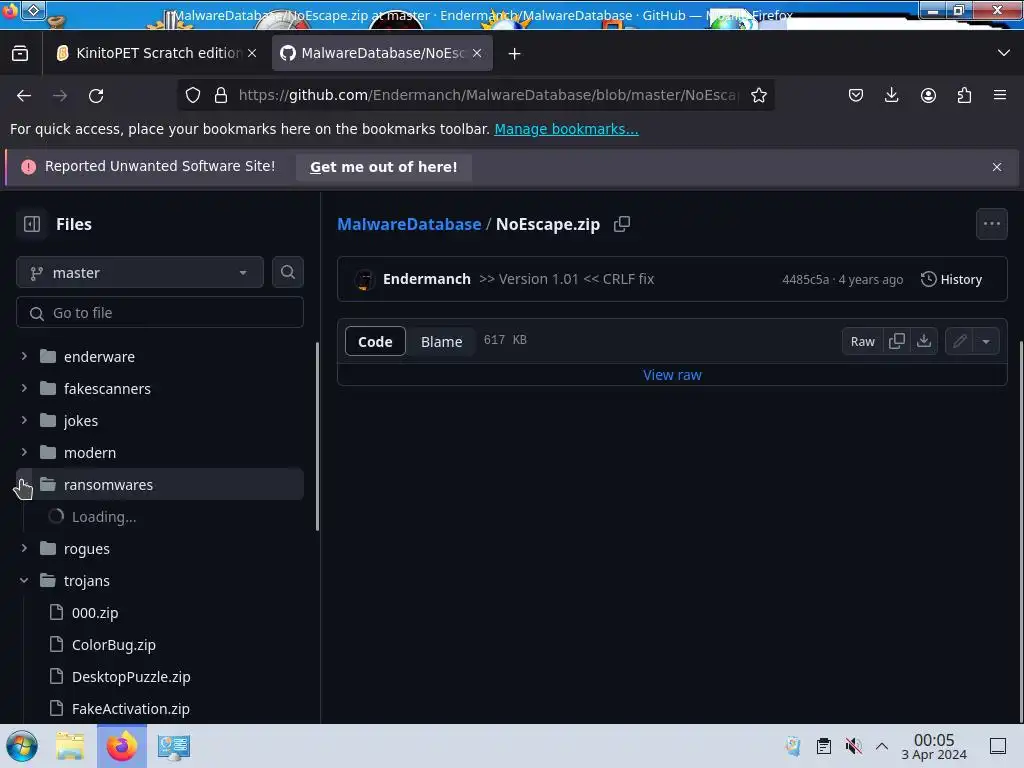Expand the modern folder
This screenshot has height=768, width=1024.
pos(24,453)
